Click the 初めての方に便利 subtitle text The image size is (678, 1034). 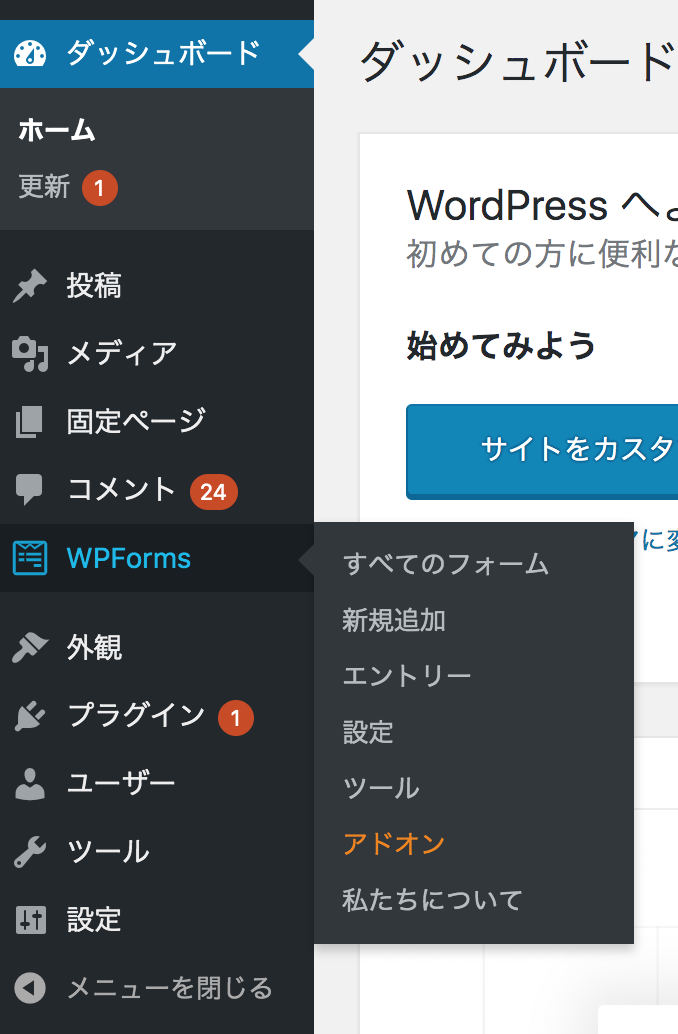pos(542,254)
